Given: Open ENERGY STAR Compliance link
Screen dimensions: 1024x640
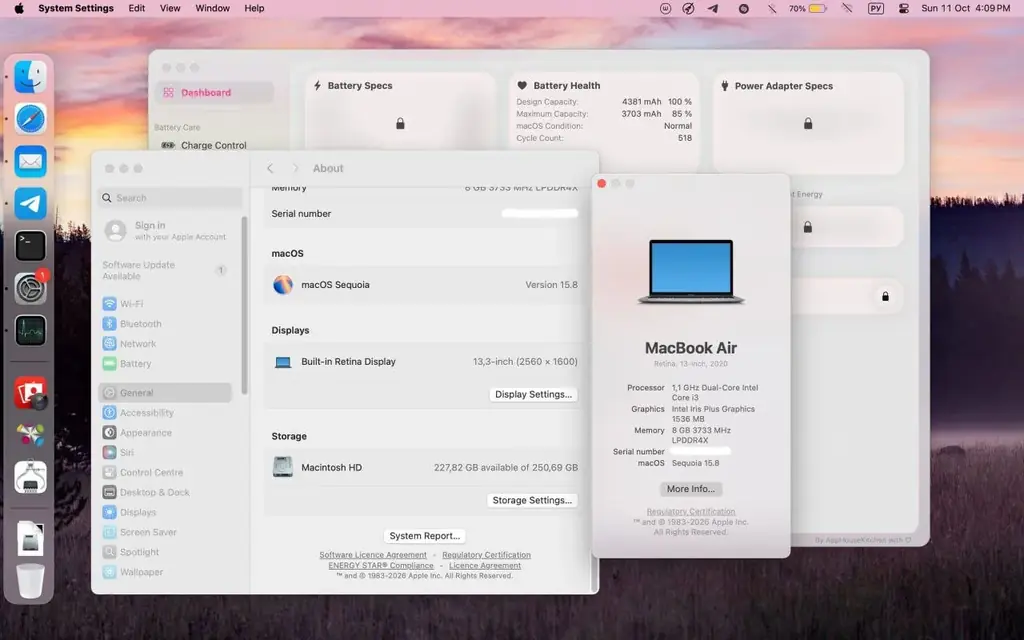Looking at the screenshot, I should pyautogui.click(x=381, y=566).
